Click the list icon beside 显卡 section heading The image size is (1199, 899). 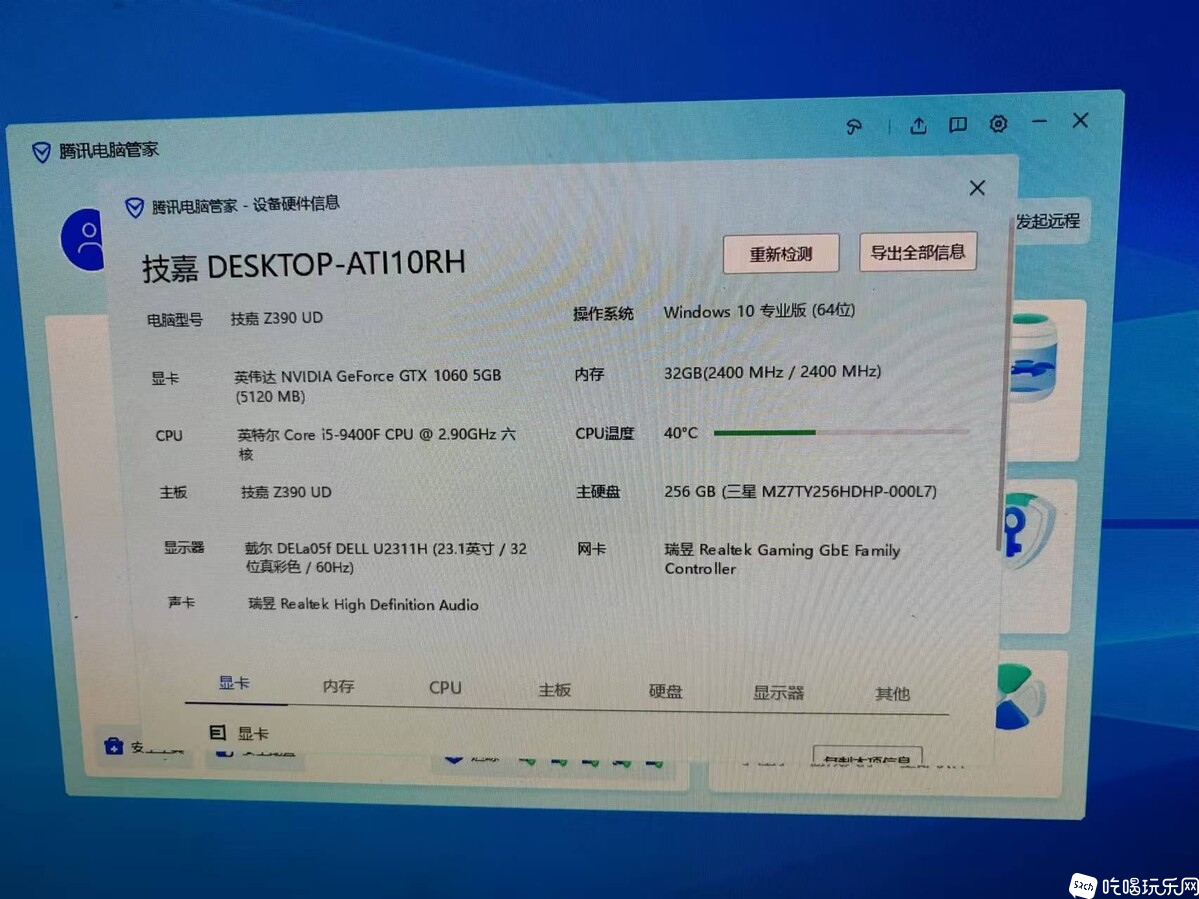coord(217,733)
